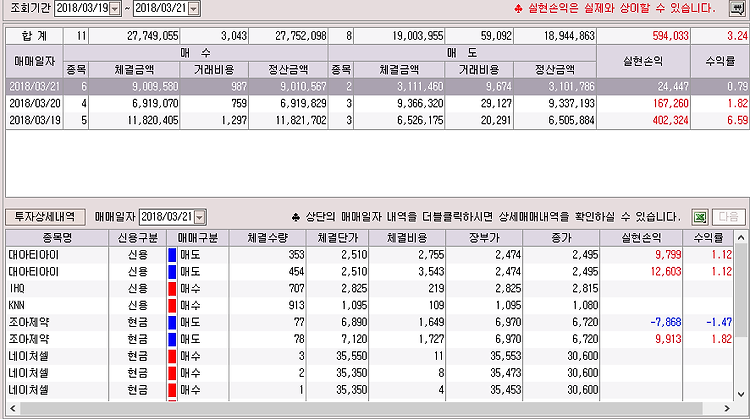Click red buy marker on KNN row
Image resolution: width=750 pixels, height=419 pixels.
(x=172, y=305)
